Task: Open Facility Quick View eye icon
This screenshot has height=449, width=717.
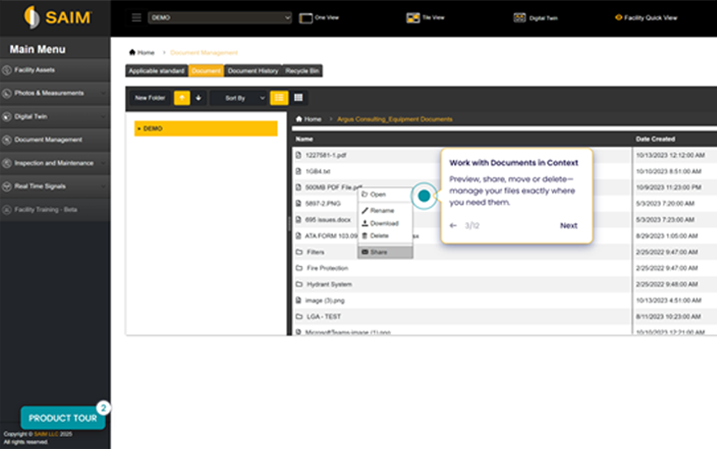Action: coord(620,17)
